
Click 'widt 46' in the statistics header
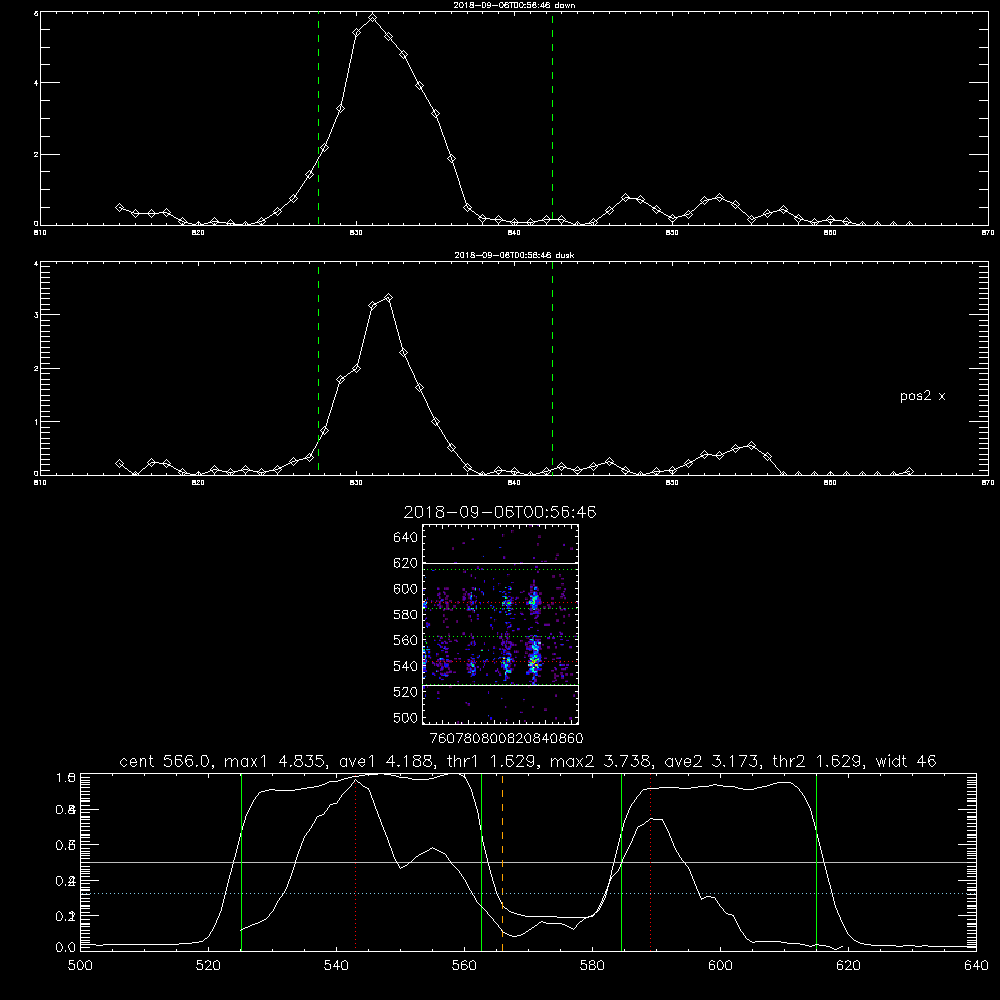(x=906, y=761)
